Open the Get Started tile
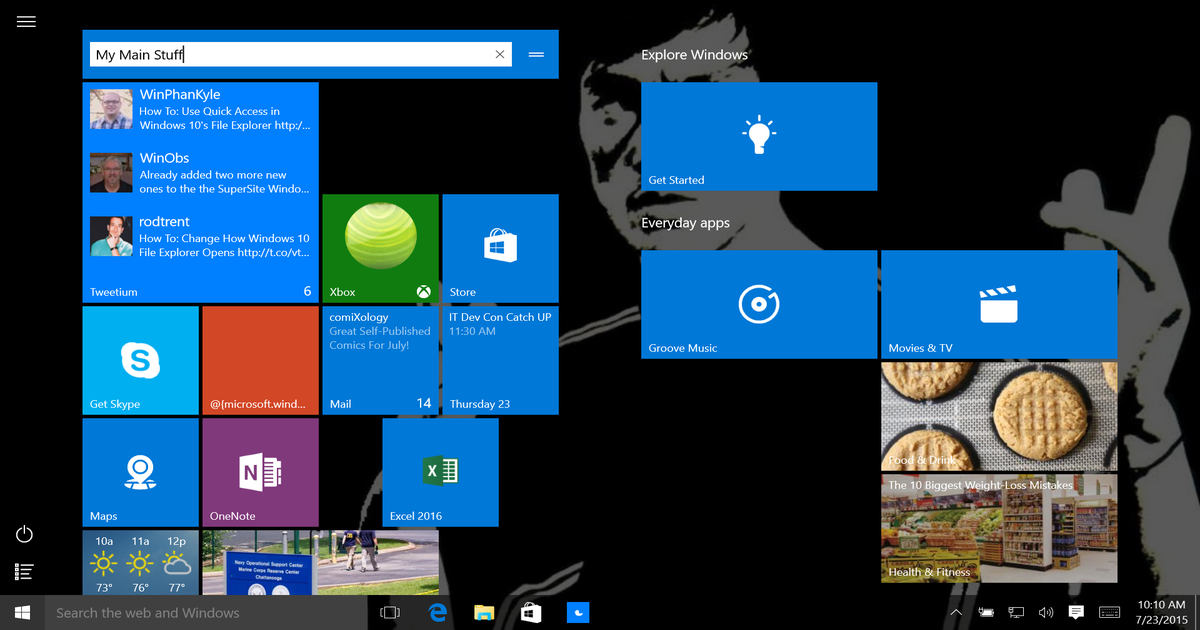 [x=758, y=136]
